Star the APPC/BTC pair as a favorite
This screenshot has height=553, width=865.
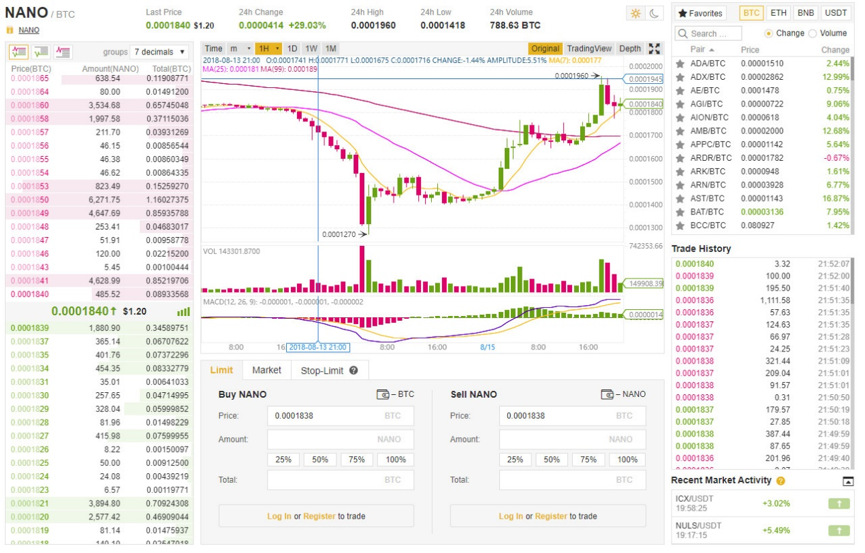(x=680, y=145)
